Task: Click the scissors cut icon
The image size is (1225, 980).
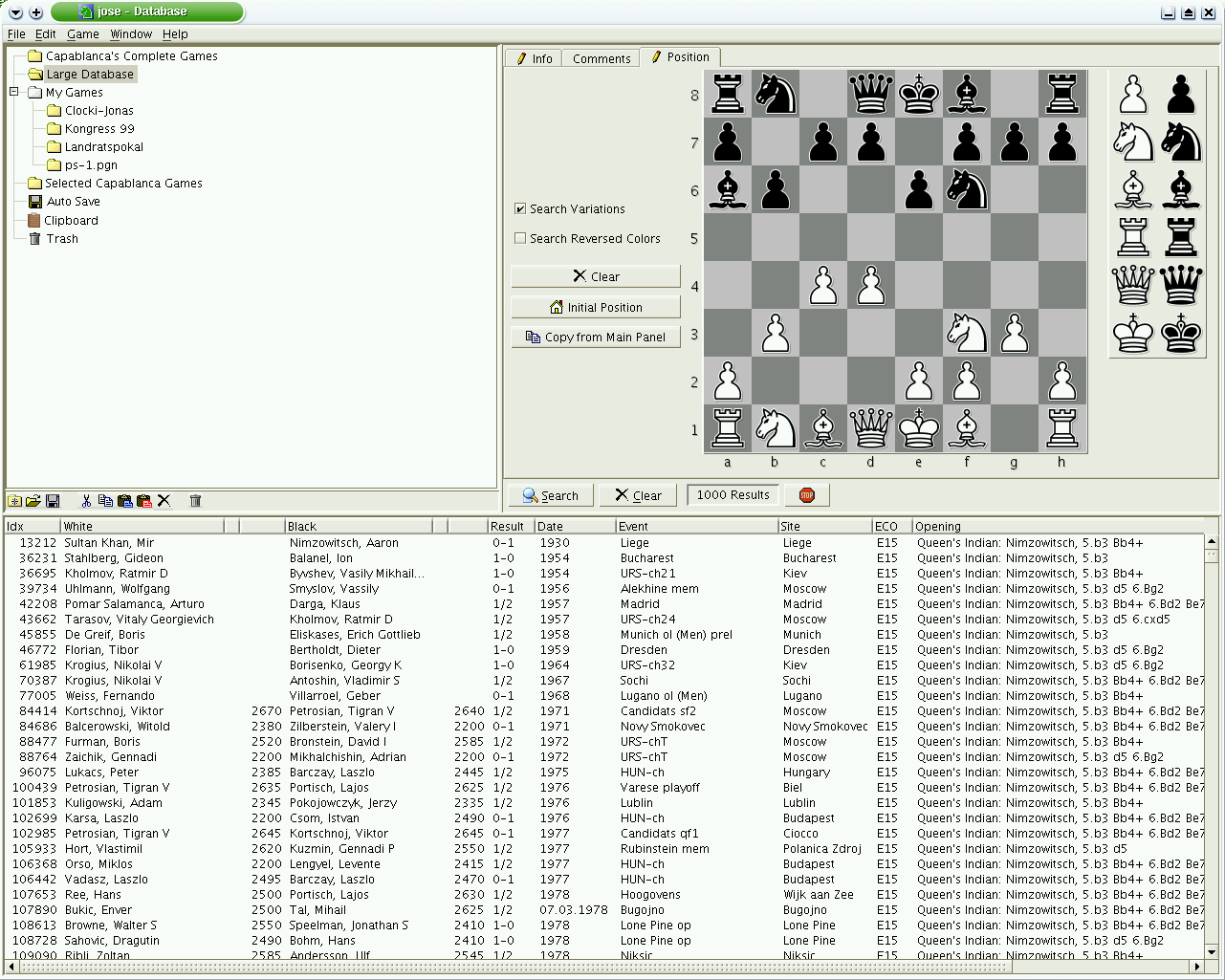Action: click(86, 501)
